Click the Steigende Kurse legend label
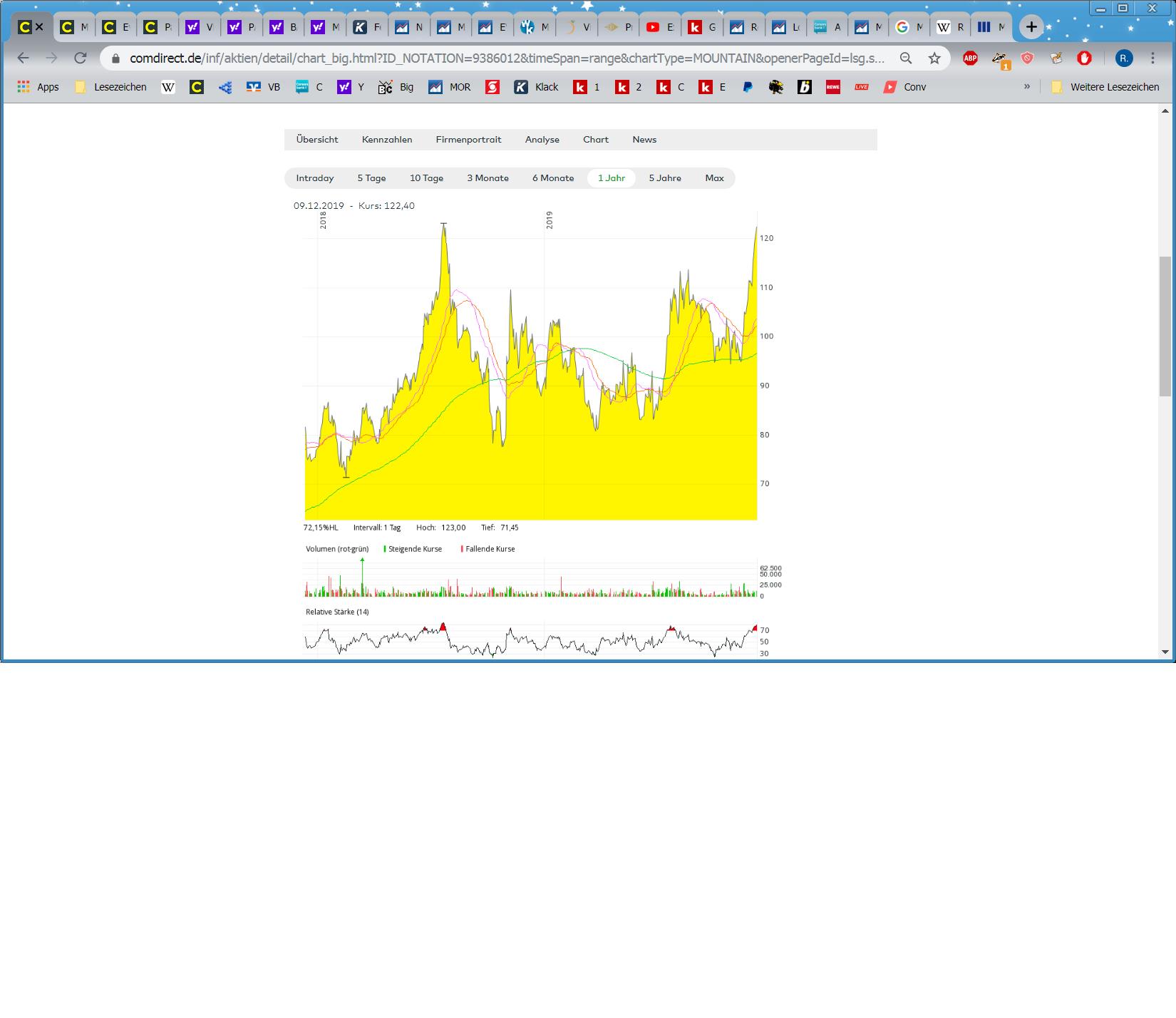This screenshot has width=1176, height=1018. (415, 549)
